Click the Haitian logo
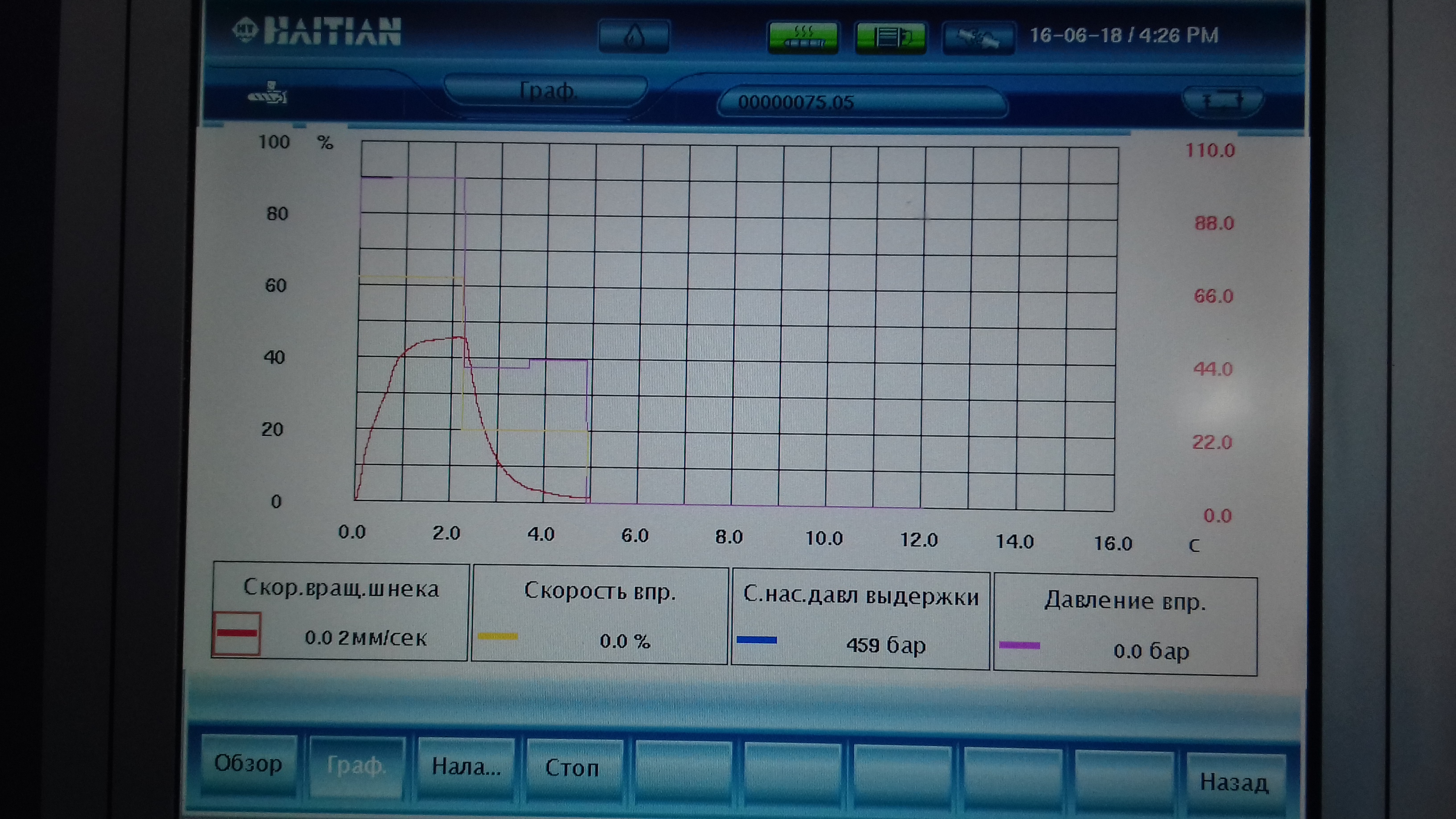 tap(317, 31)
